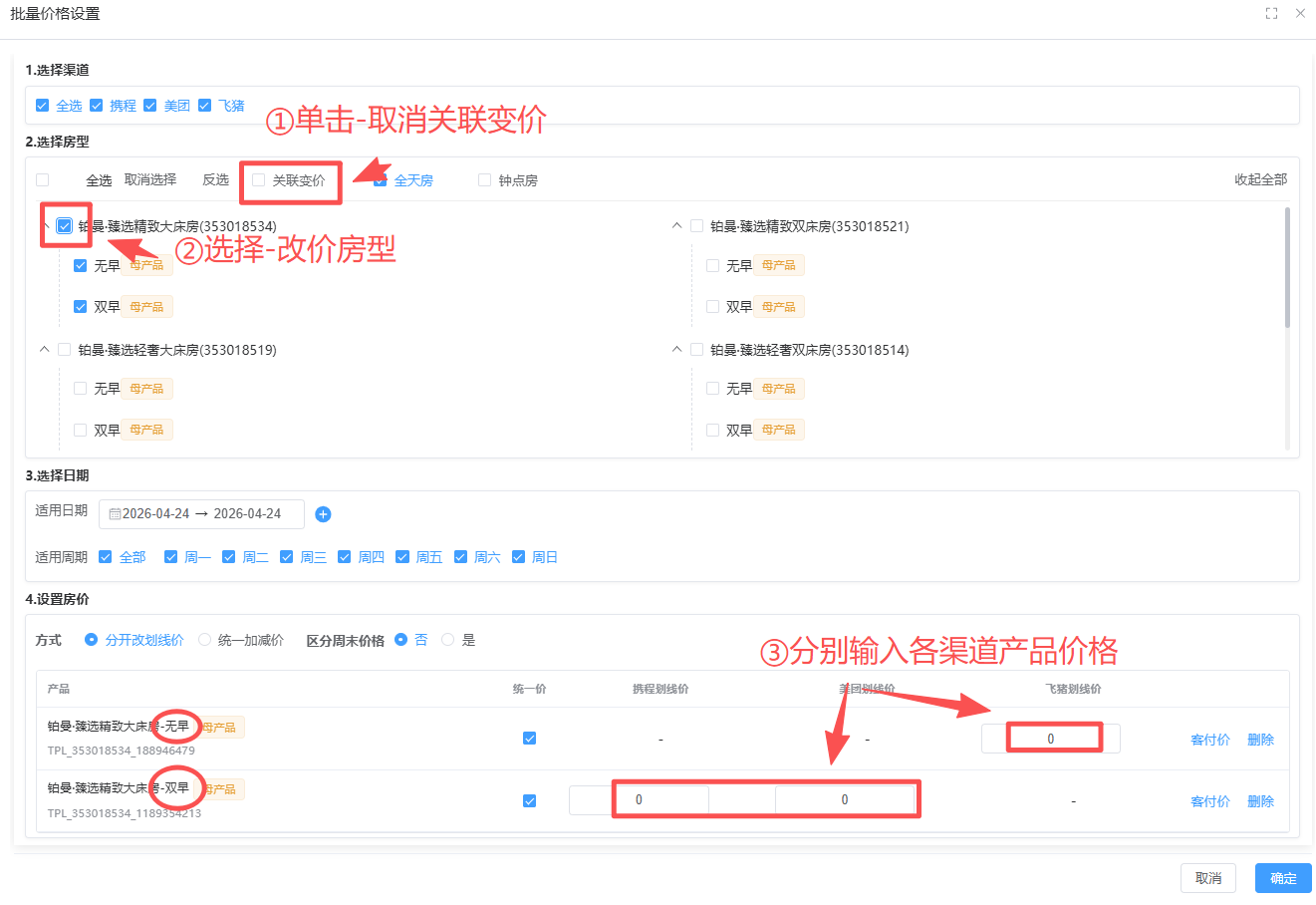Select 是 for 区分周末价格
Viewport: 1316px width, 905px height.
448,639
